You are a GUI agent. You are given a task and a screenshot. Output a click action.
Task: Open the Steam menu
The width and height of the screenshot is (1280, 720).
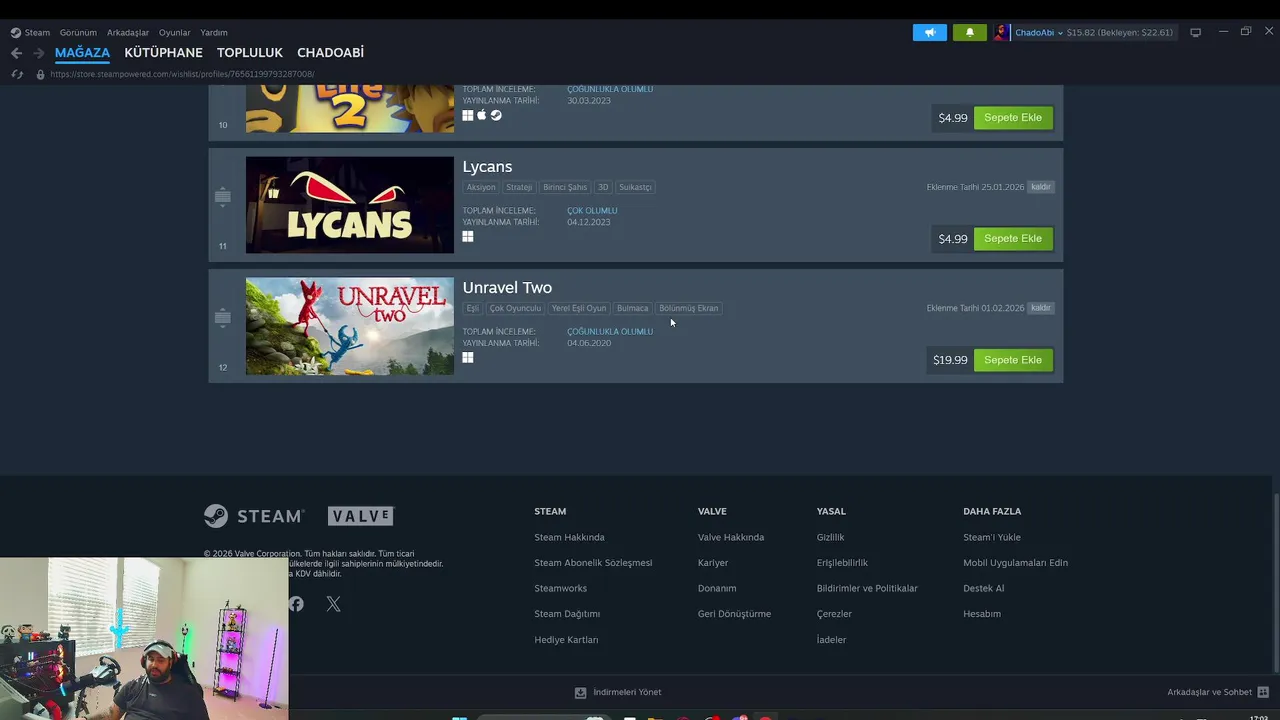pyautogui.click(x=37, y=32)
